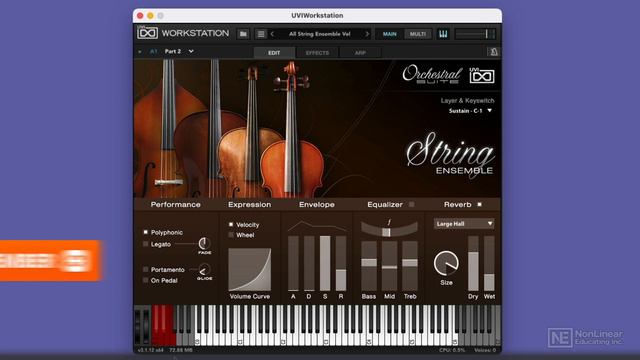
Task: Click the red keyswitch keys on keyboard
Action: (x=164, y=325)
